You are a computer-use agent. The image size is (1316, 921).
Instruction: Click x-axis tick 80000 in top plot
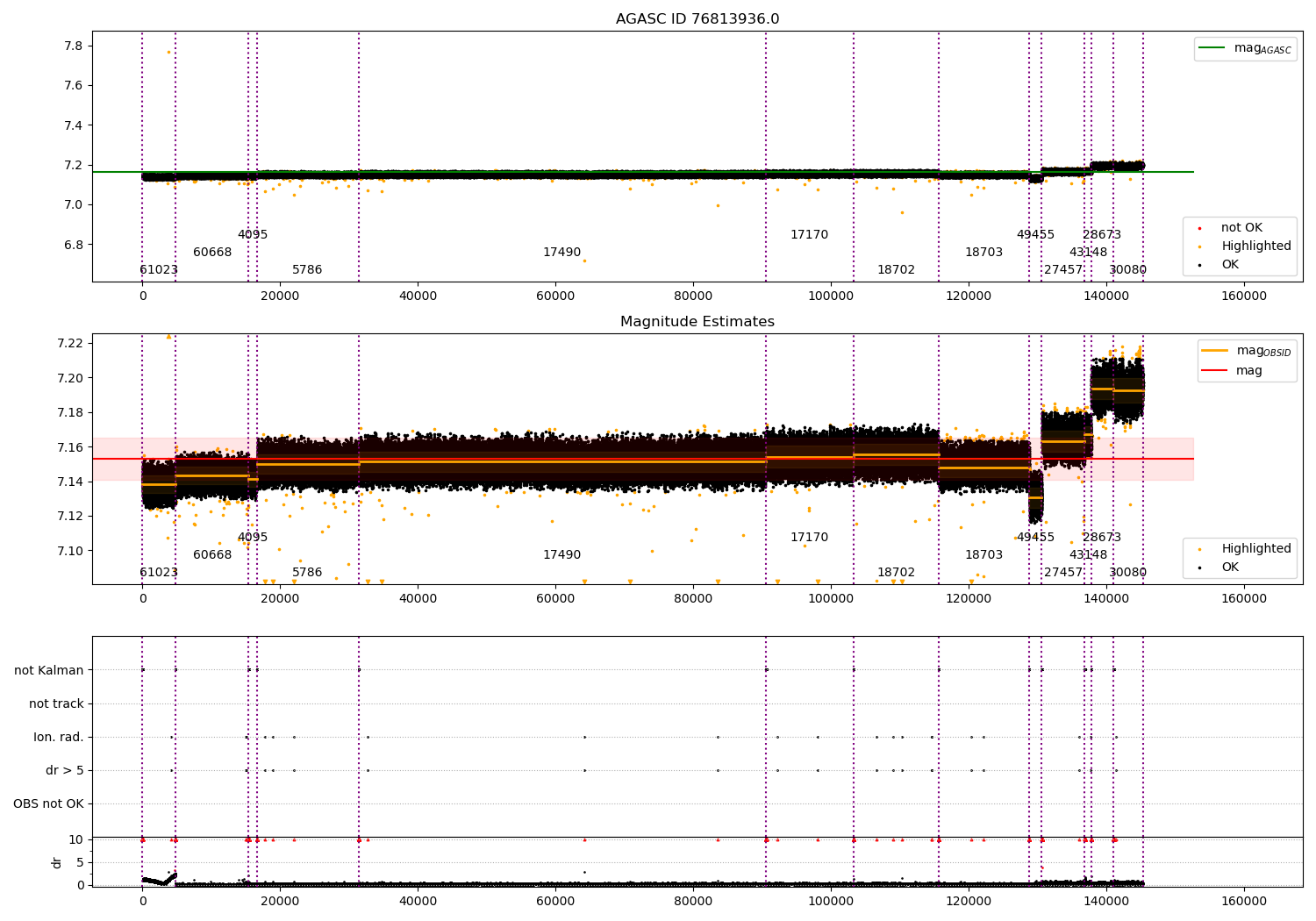tap(693, 296)
